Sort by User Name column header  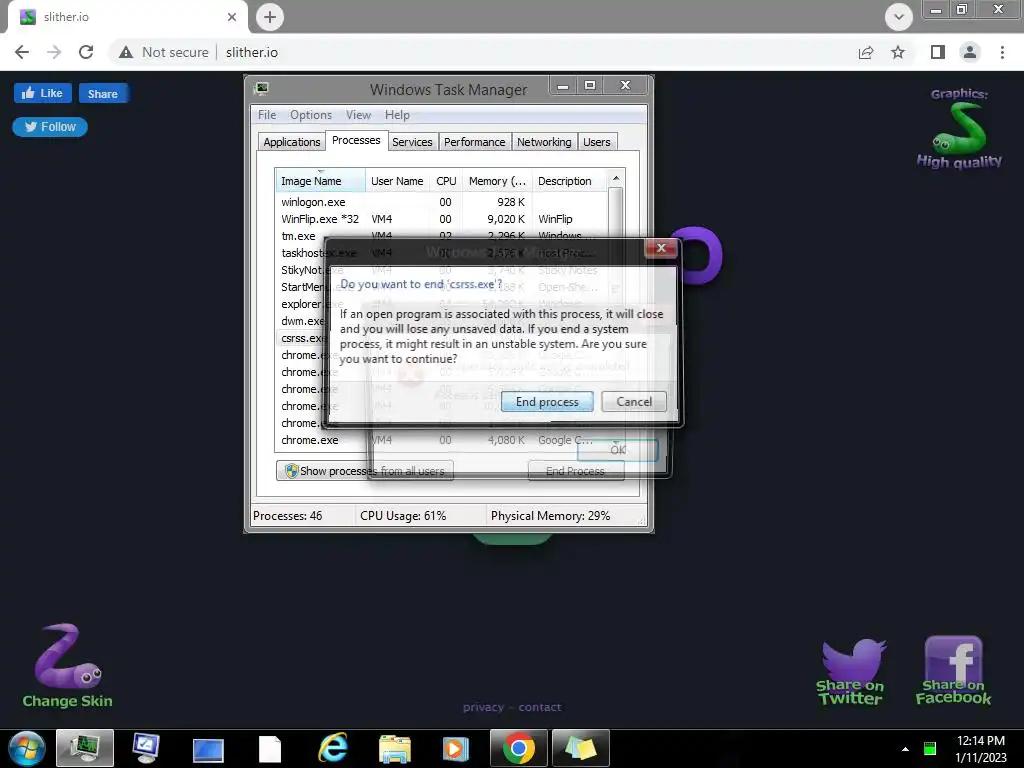pos(397,181)
